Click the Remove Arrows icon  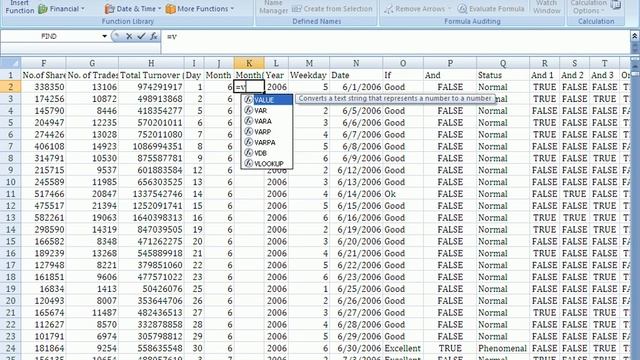pyautogui.click(x=389, y=9)
